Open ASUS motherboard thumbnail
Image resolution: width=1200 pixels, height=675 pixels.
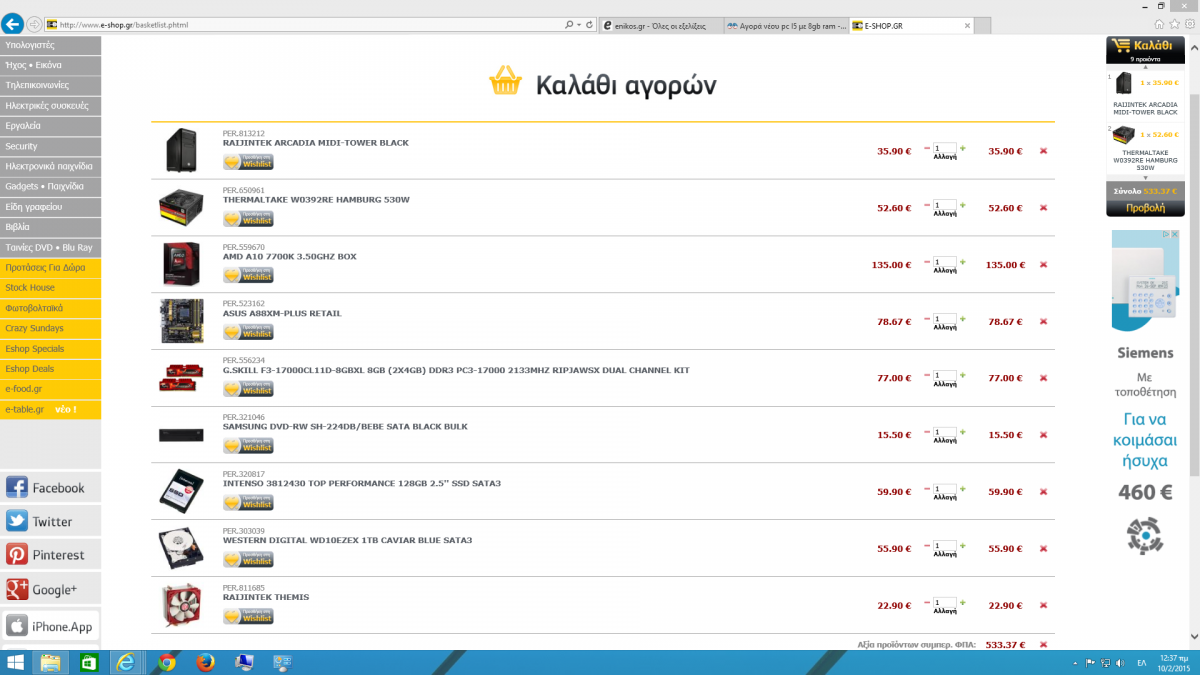[181, 322]
